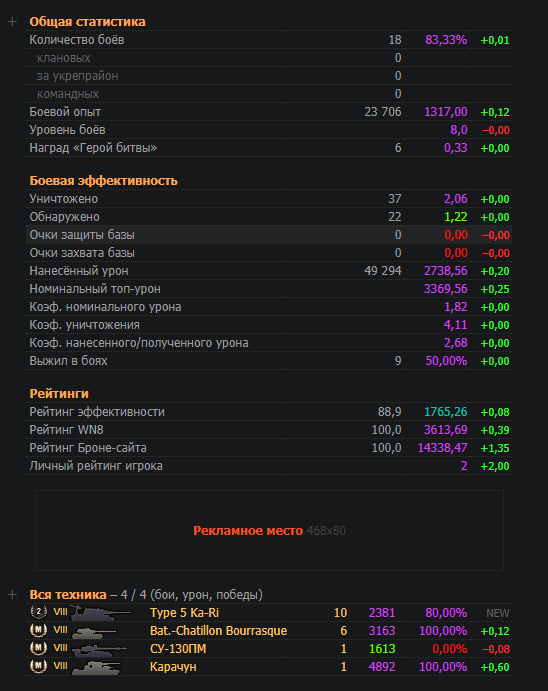Click the Bat.-Chatillon Bourrasque mastery badge icon

(38, 630)
